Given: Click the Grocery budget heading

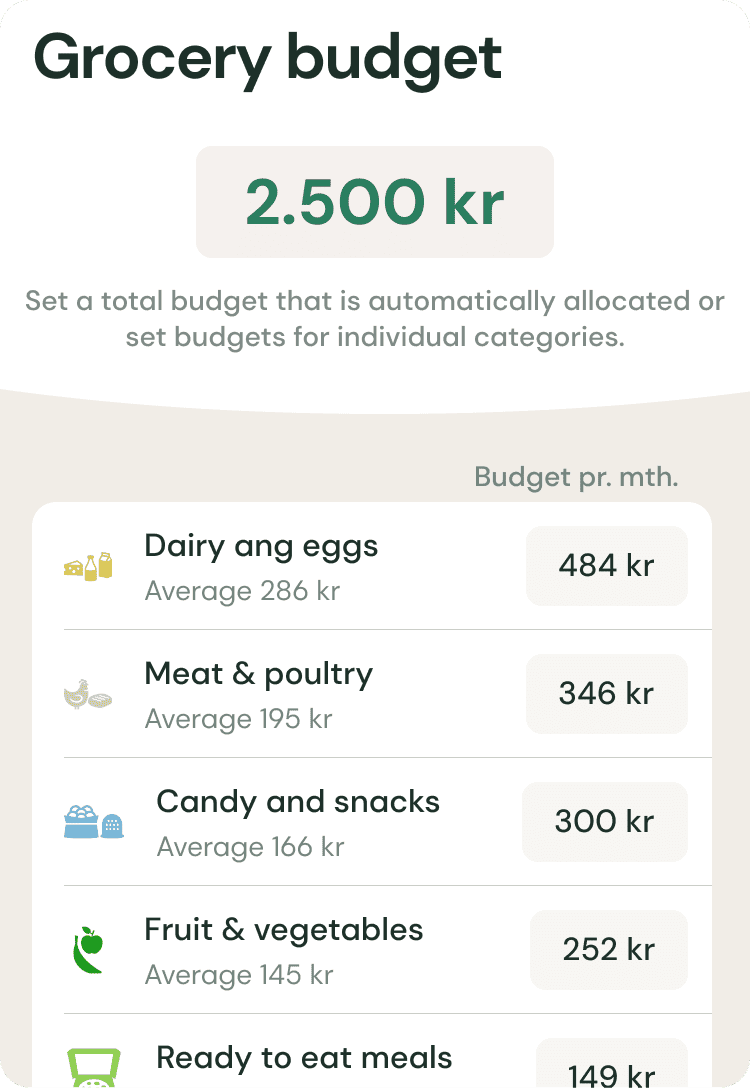Looking at the screenshot, I should coord(268,57).
